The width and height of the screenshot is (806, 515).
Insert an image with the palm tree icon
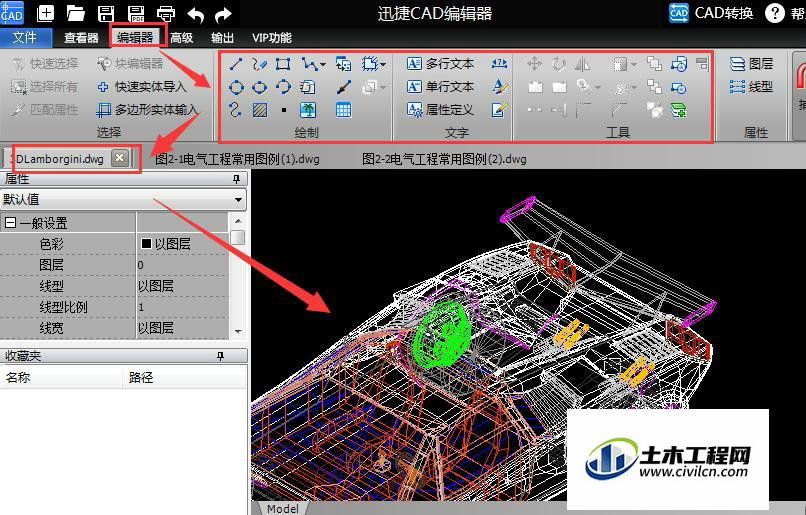[308, 109]
